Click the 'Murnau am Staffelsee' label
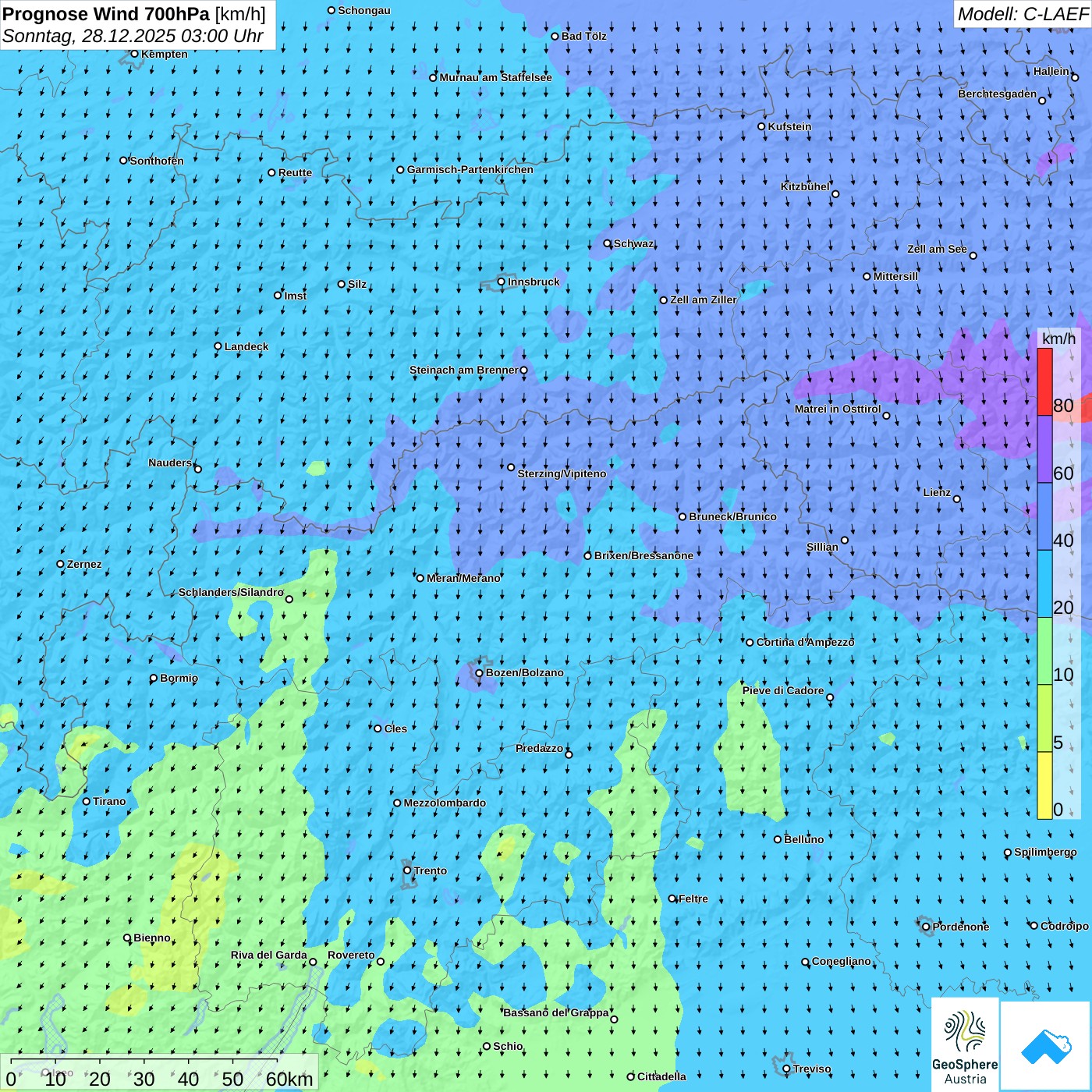This screenshot has width=1092, height=1092. pyautogui.click(x=496, y=77)
